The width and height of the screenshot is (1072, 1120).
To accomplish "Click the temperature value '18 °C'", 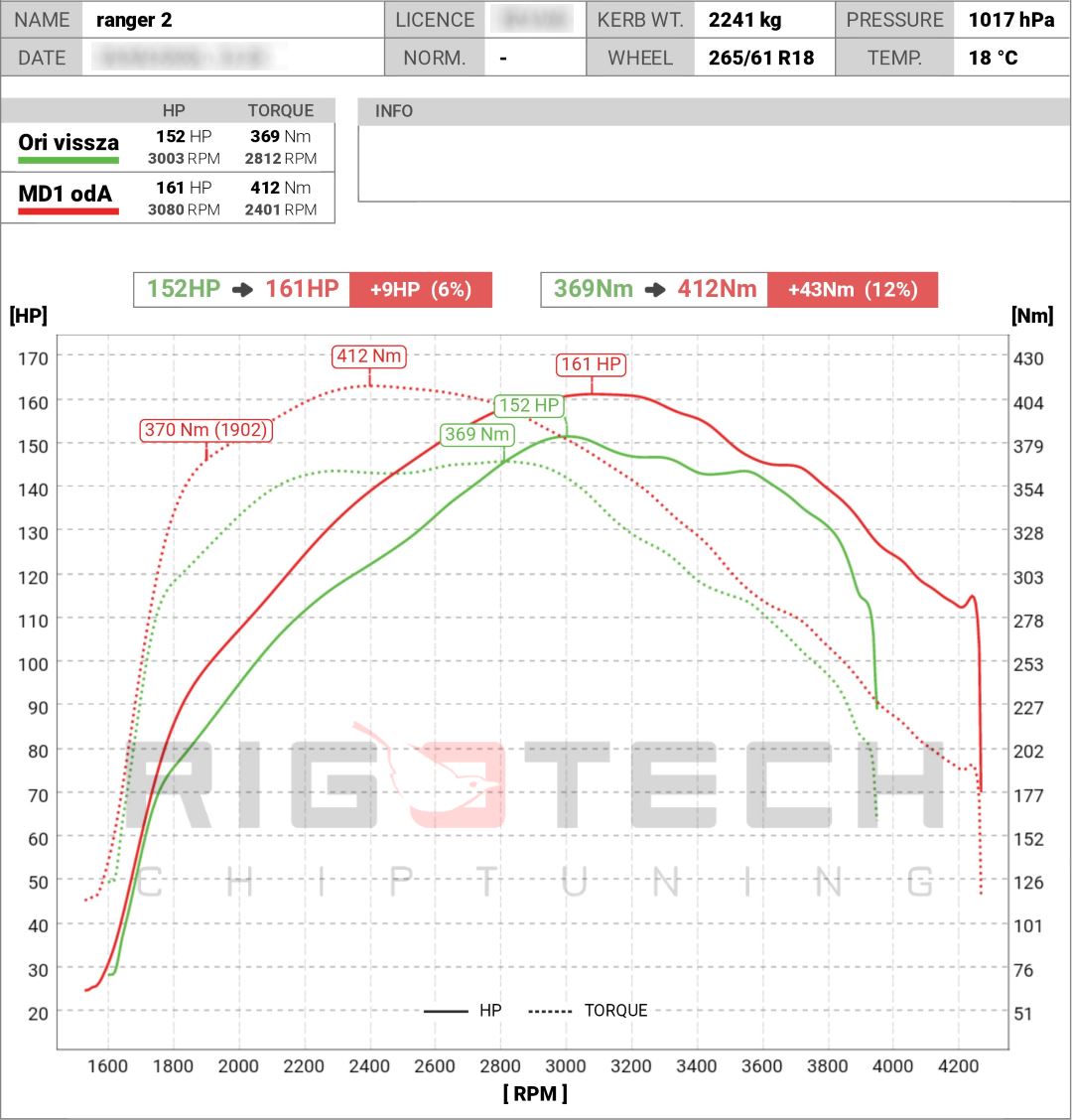I will 992,58.
